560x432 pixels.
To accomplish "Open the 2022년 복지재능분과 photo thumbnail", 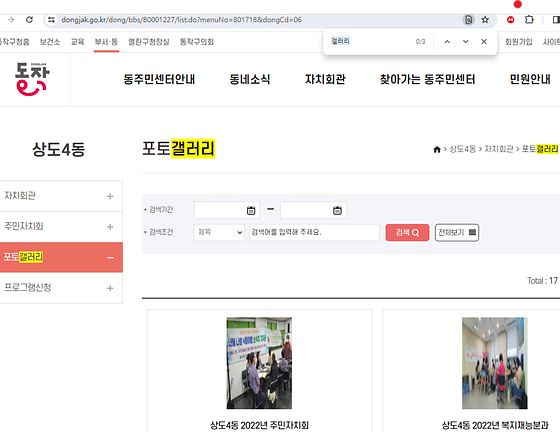I will (x=495, y=363).
